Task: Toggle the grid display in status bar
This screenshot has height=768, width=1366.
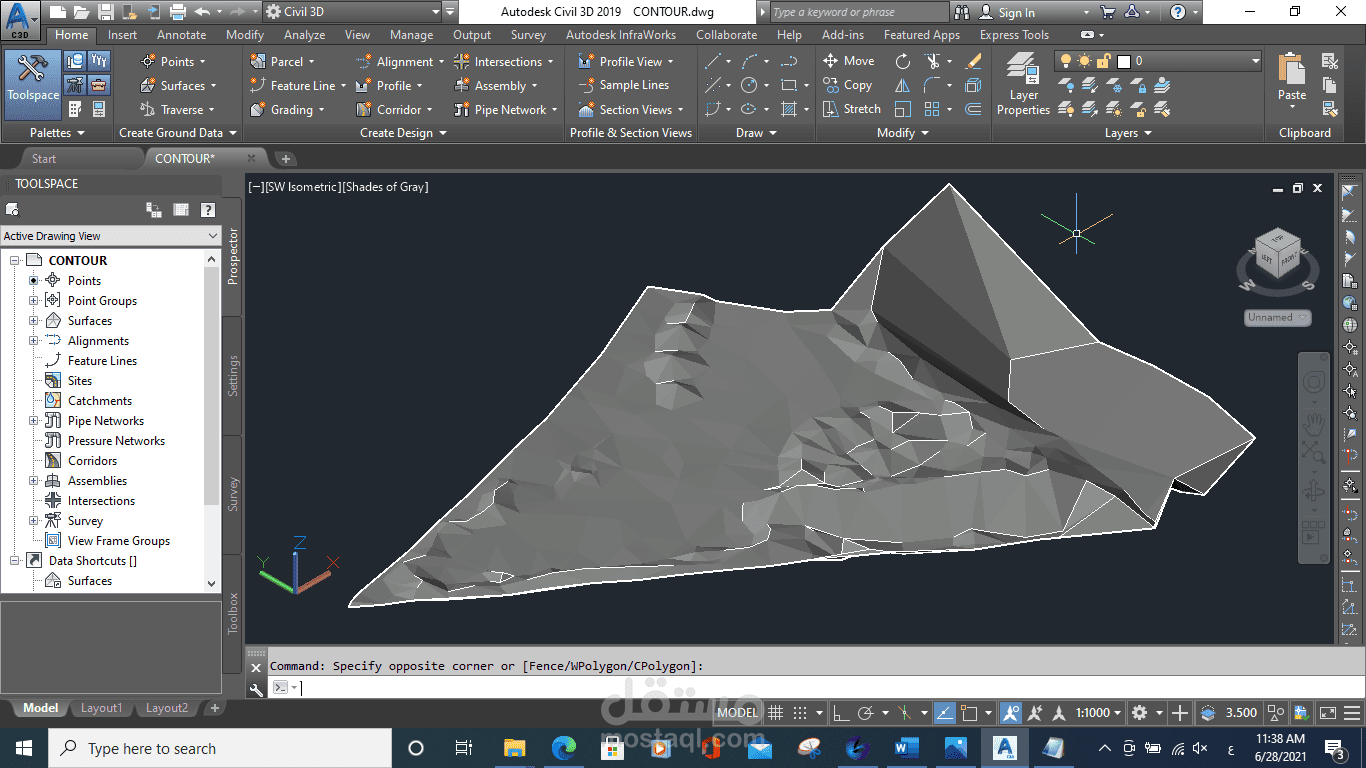Action: click(776, 712)
